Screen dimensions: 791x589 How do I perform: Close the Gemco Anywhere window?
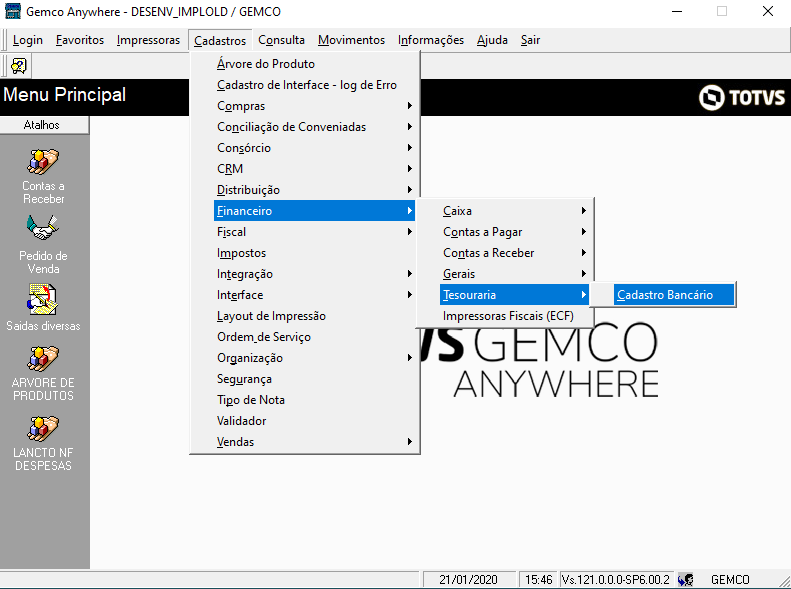coord(768,11)
